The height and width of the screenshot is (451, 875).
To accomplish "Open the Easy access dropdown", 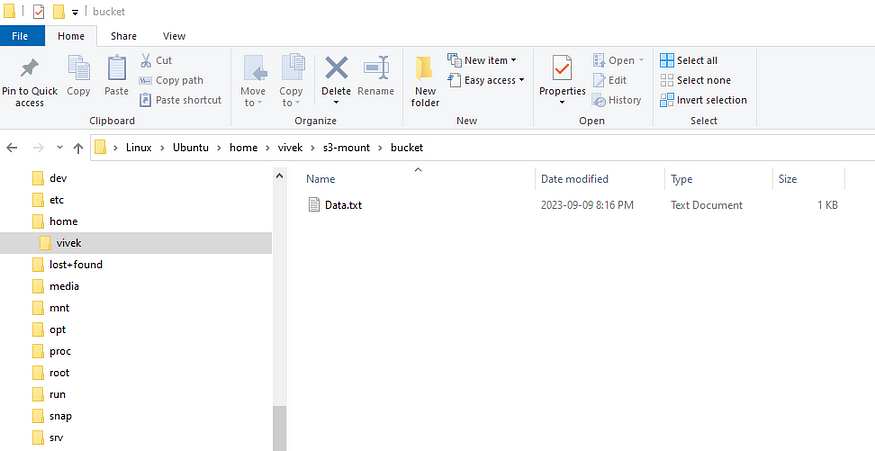I will (486, 80).
